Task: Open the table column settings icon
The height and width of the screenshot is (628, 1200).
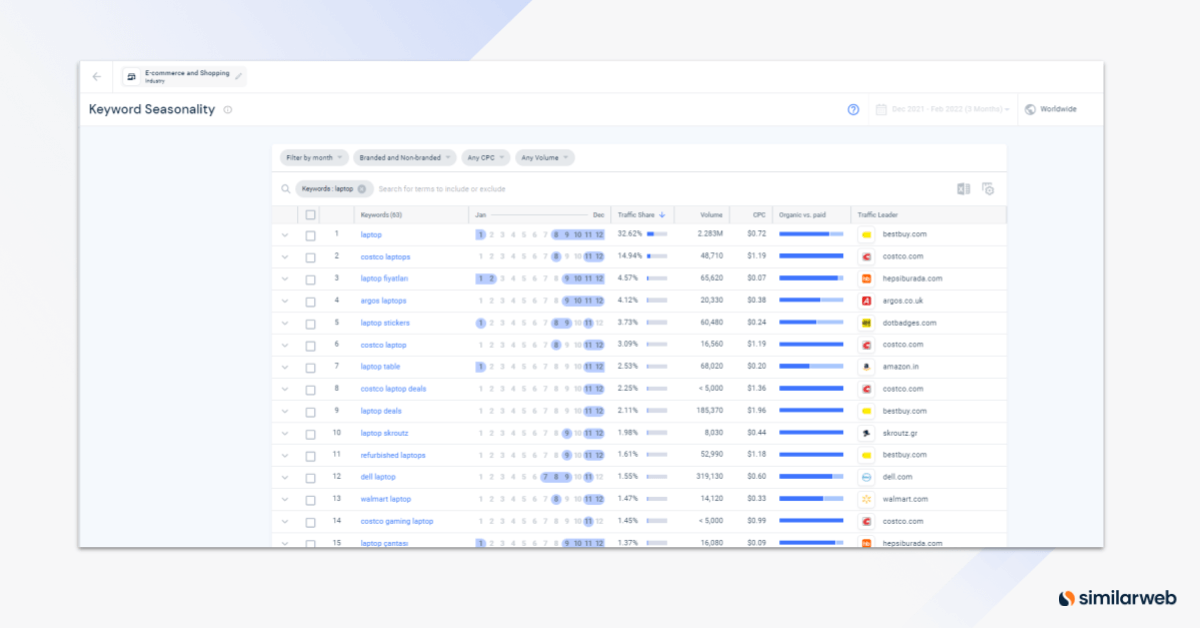Action: click(x=988, y=188)
